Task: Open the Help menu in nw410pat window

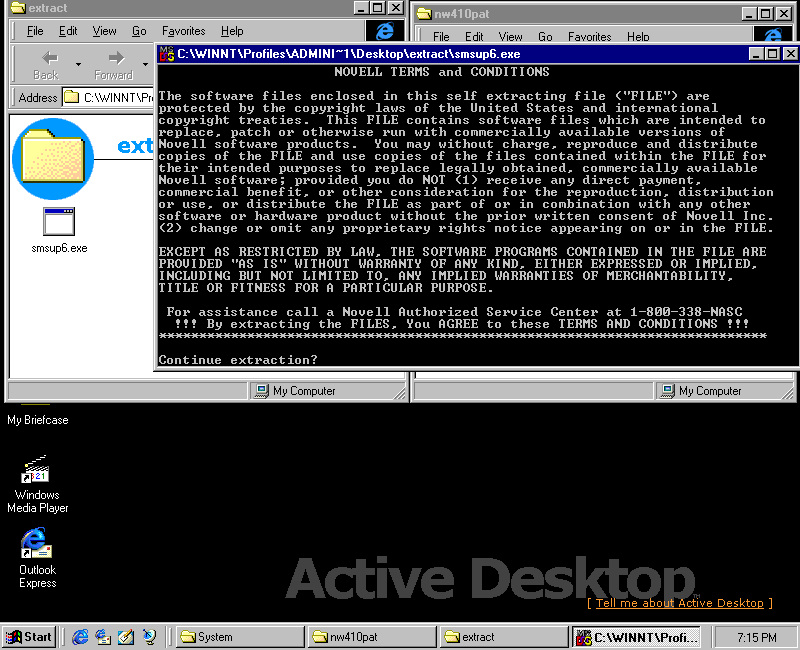Action: 638,36
